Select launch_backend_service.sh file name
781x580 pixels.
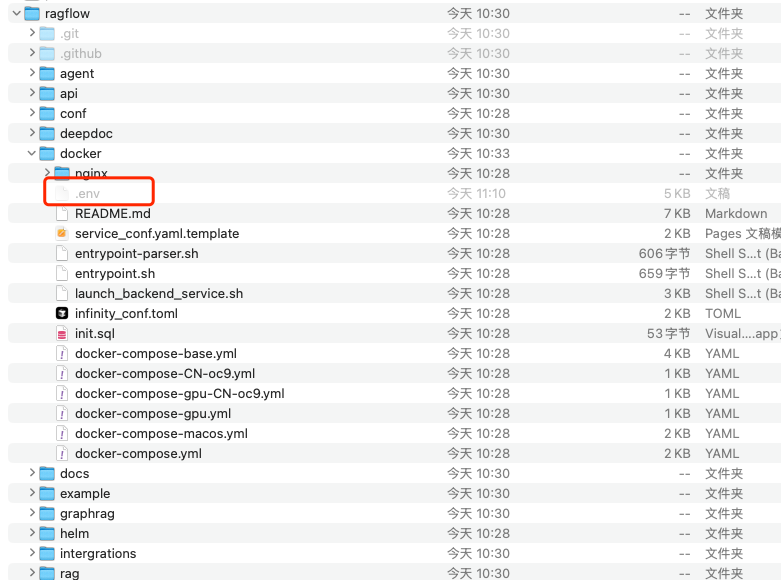[158, 293]
